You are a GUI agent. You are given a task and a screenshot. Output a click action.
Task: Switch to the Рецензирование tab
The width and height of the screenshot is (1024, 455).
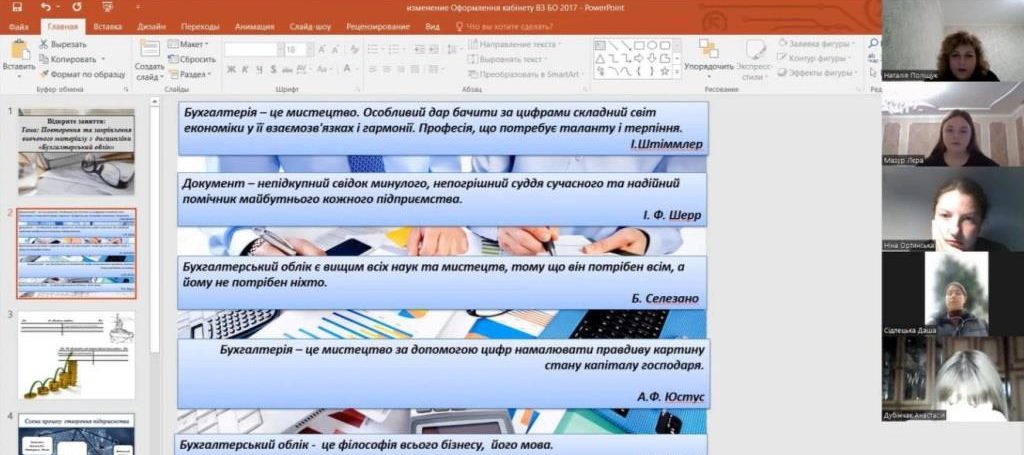(378, 27)
